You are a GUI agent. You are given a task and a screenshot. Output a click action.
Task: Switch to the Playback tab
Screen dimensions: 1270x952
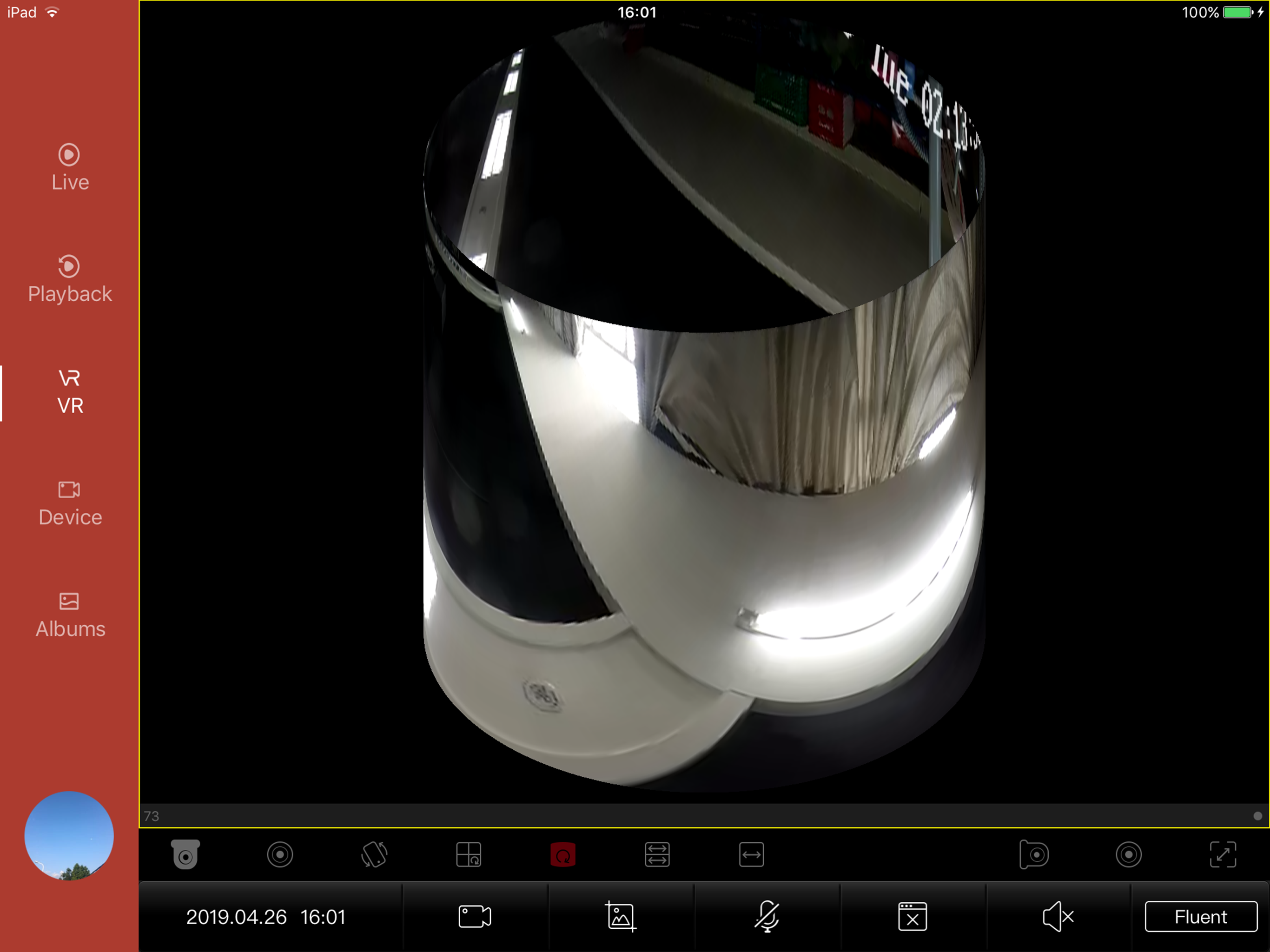coord(69,278)
